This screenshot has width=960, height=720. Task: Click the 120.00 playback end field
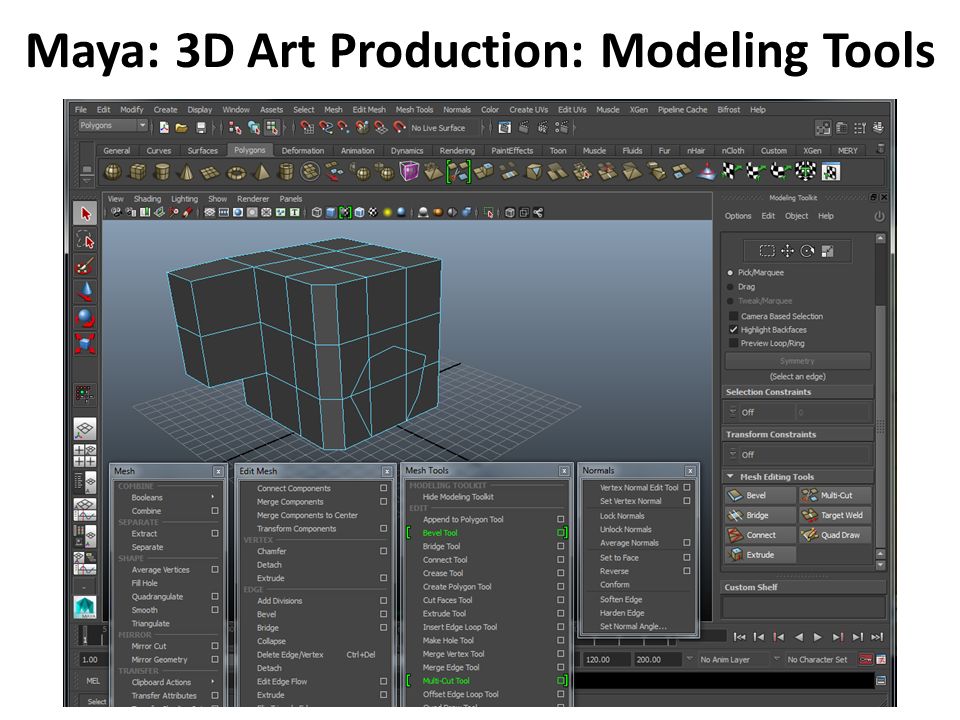tap(607, 659)
